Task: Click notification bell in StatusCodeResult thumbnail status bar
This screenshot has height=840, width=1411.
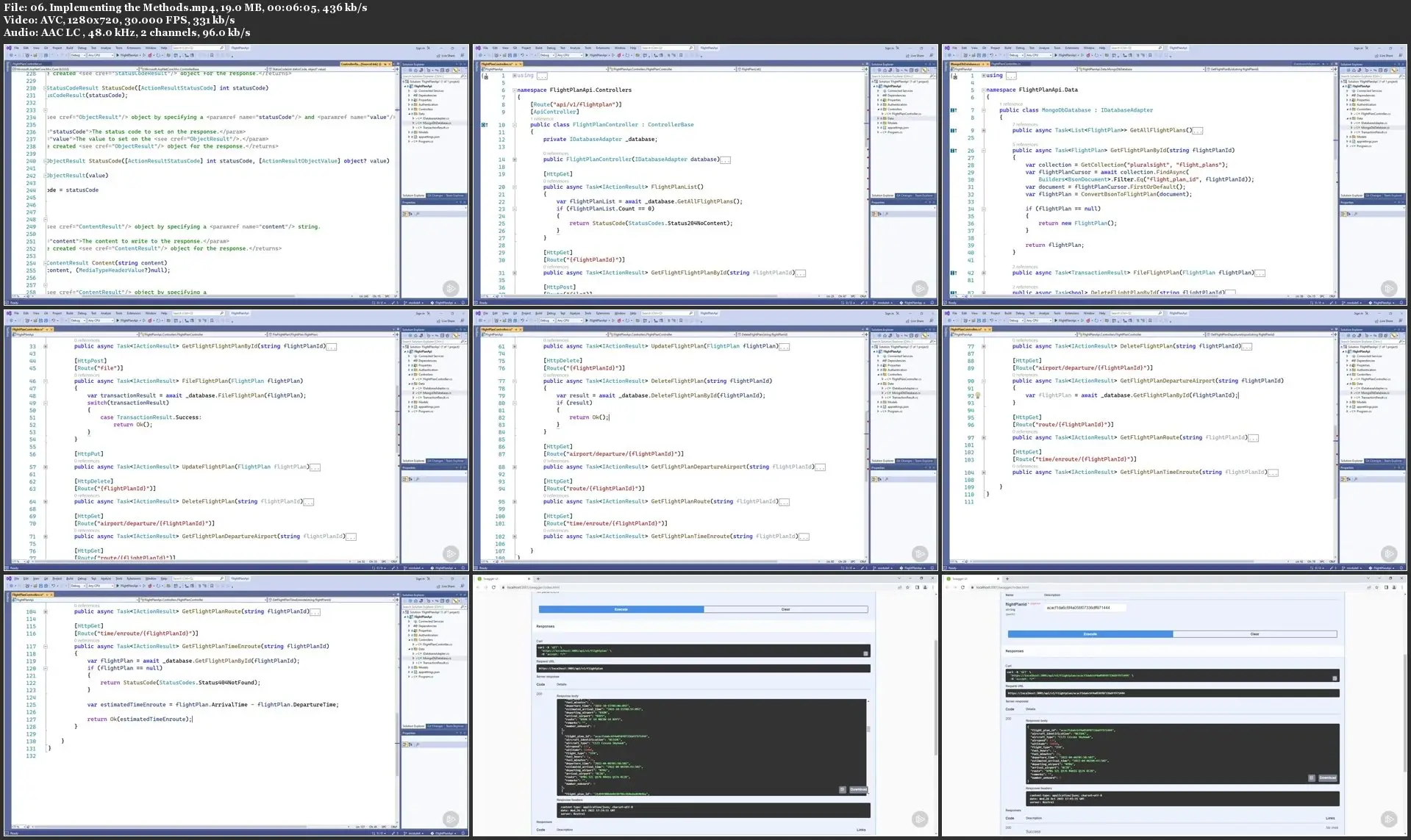Action: (x=462, y=303)
